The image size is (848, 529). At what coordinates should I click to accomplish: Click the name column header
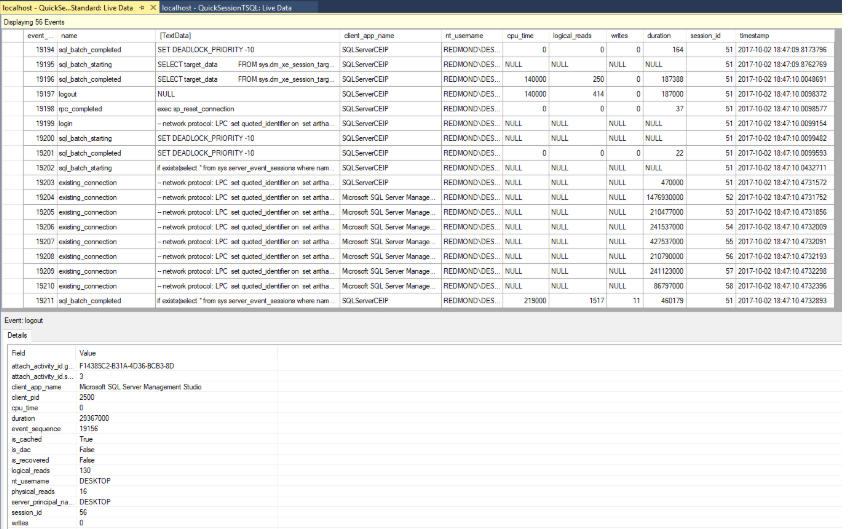click(x=69, y=35)
